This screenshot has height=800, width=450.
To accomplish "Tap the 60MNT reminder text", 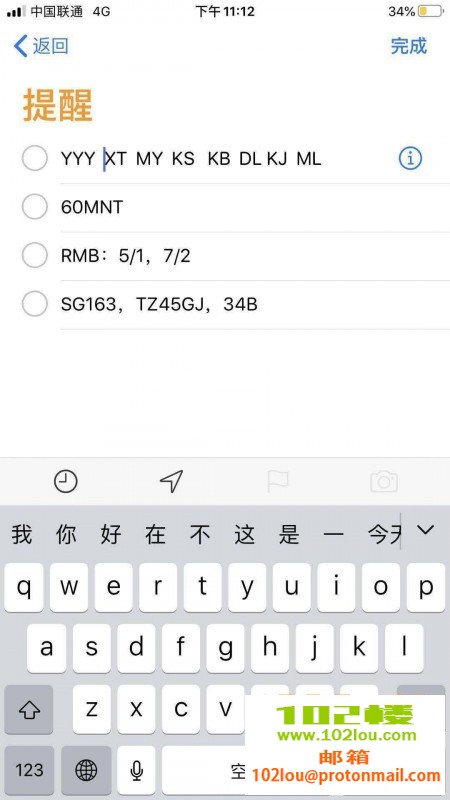I will (92, 207).
